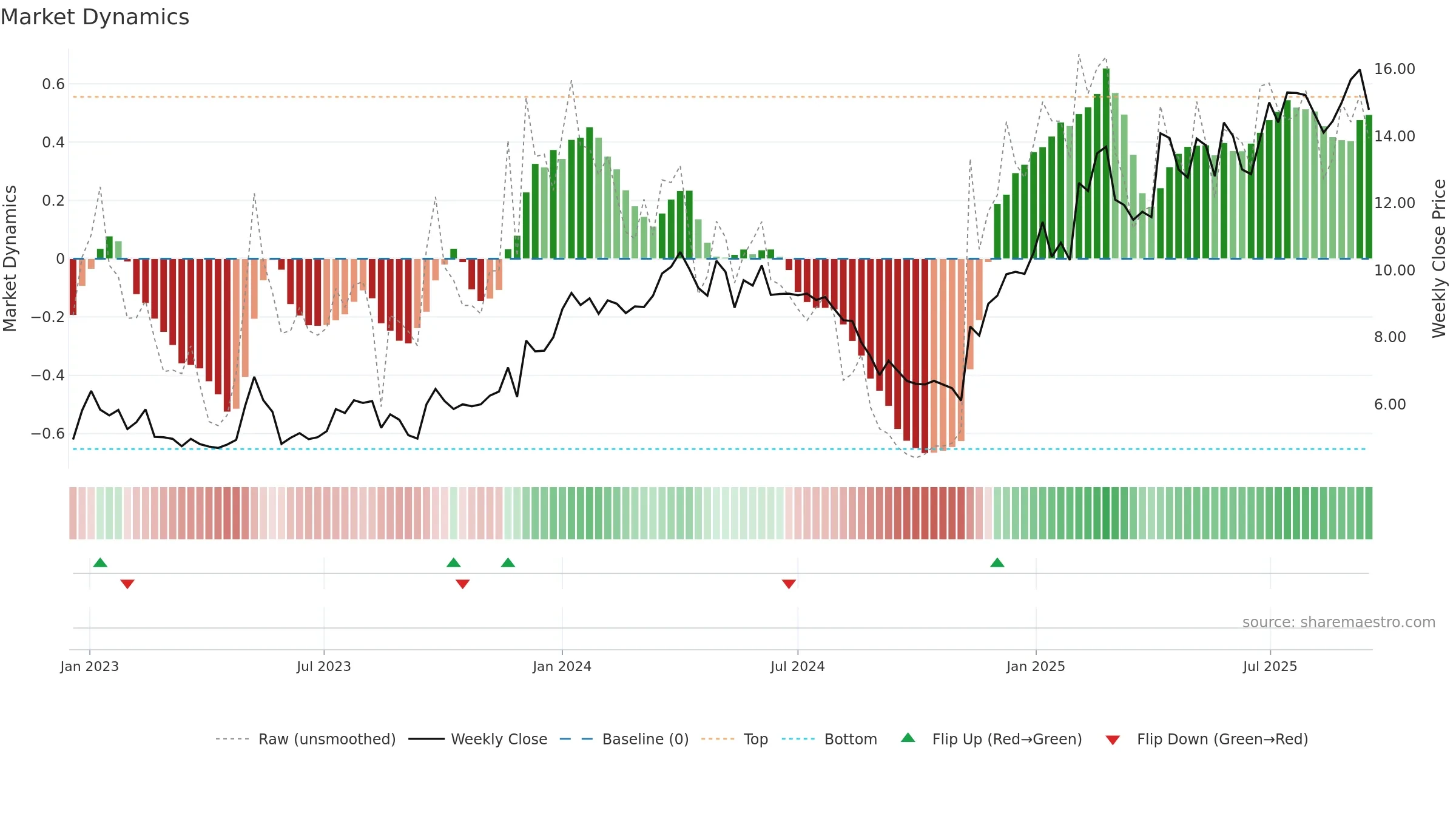The height and width of the screenshot is (819, 1456).
Task: Click the Jul 2025 x-axis label
Action: (1270, 666)
